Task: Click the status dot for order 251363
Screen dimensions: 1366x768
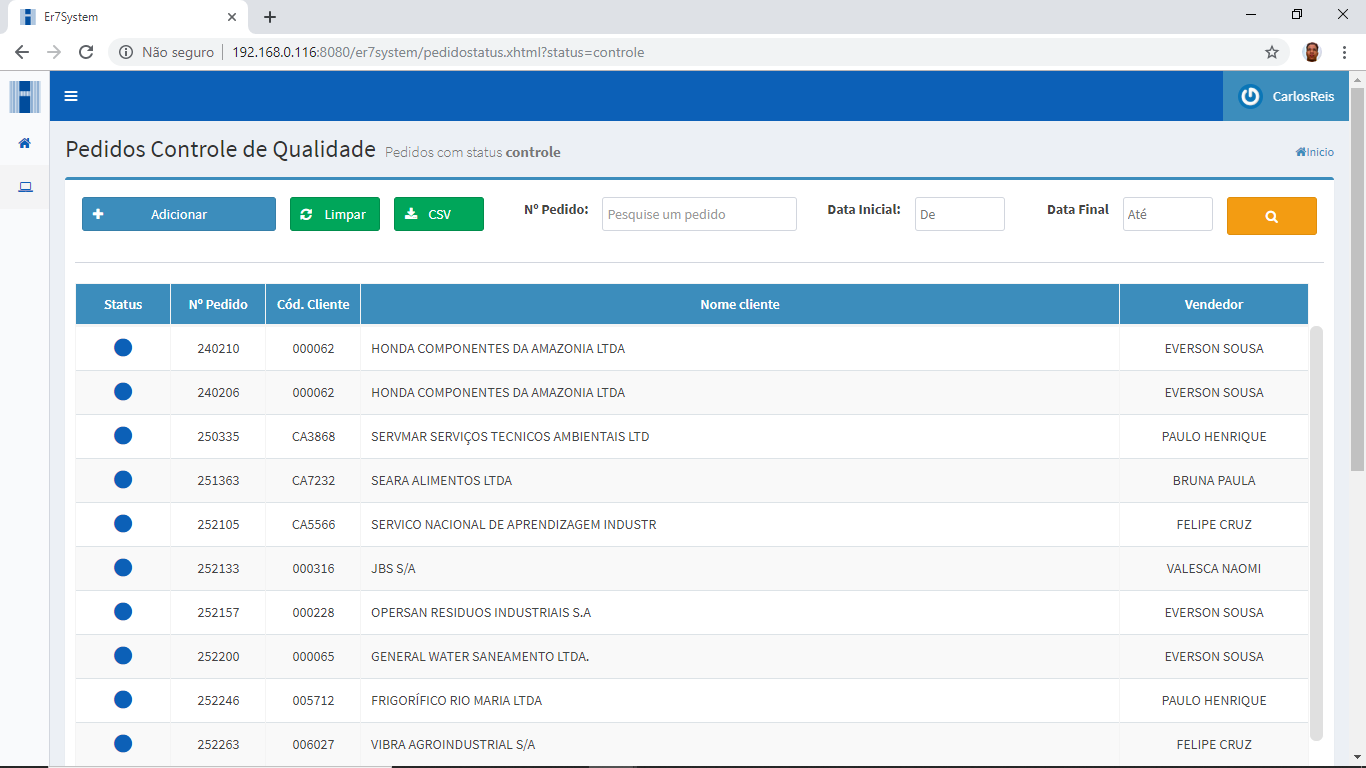Action: pos(123,480)
